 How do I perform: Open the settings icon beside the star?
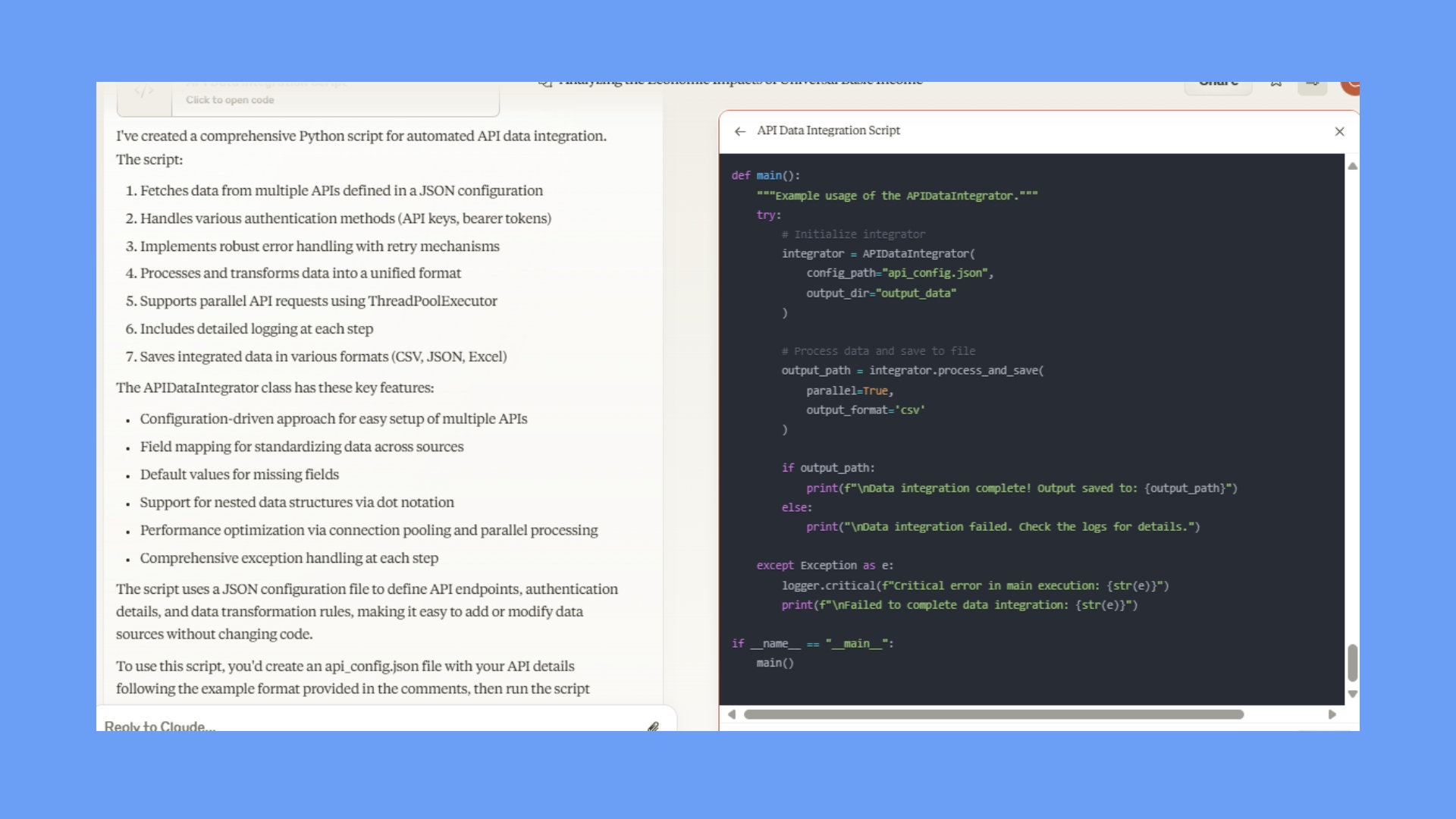1312,86
